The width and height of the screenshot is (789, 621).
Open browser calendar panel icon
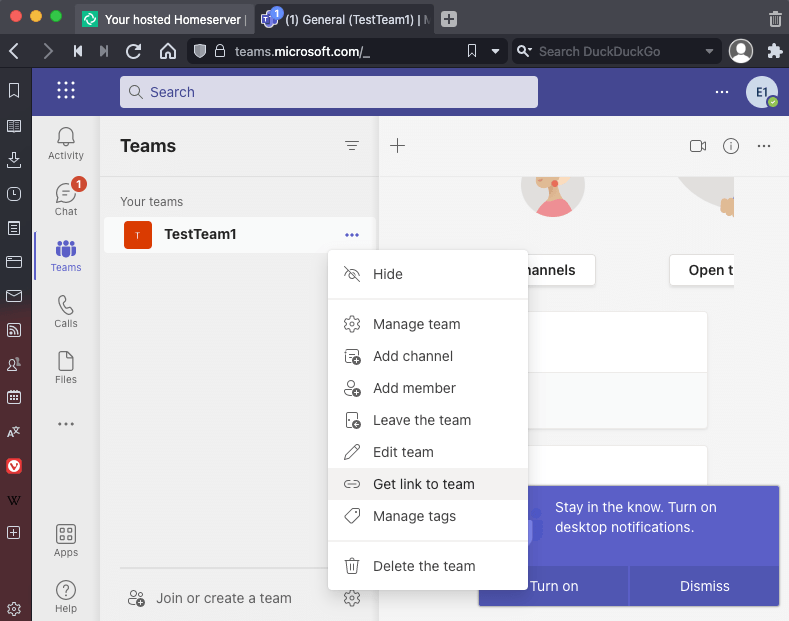tap(14, 398)
